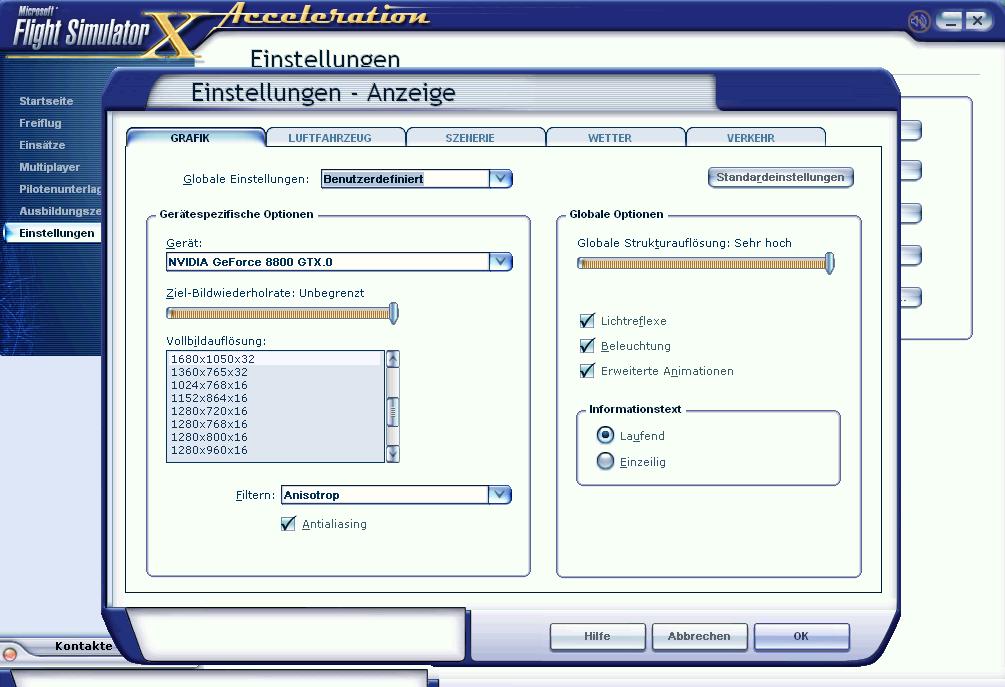1005x687 pixels.
Task: Open the Globale Einstellungen dropdown arrow
Action: pos(501,178)
